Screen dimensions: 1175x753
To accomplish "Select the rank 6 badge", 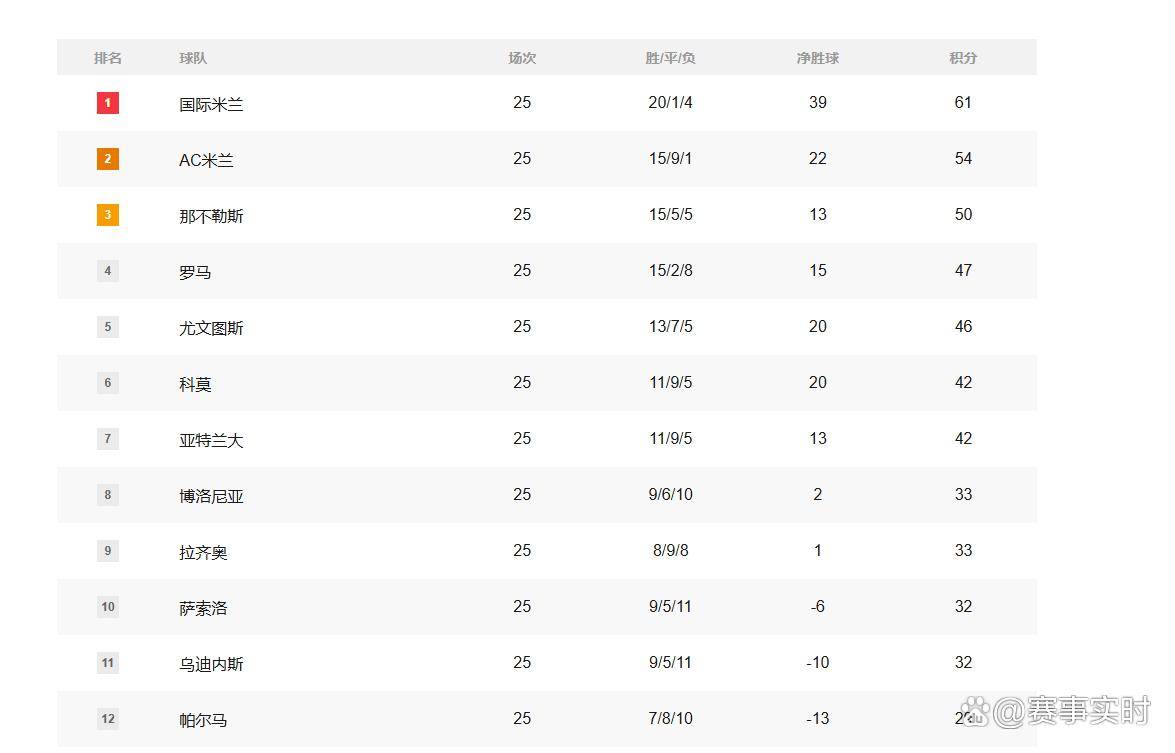I will [108, 383].
